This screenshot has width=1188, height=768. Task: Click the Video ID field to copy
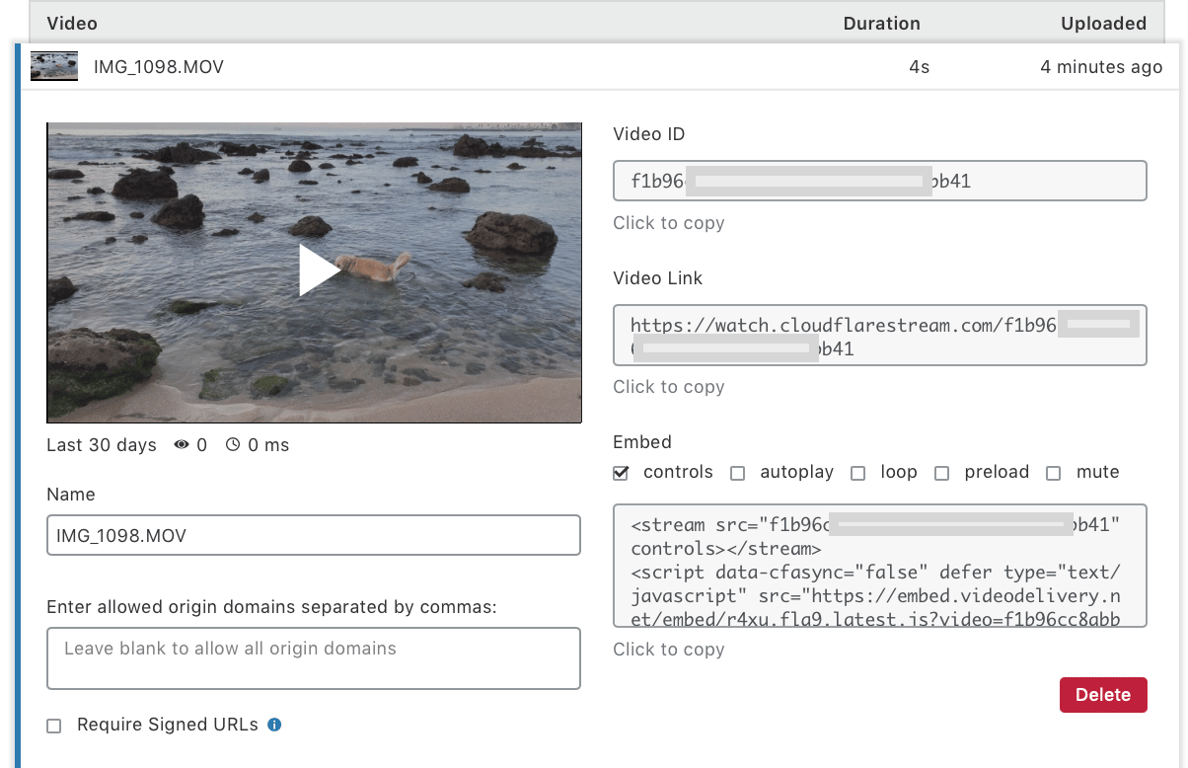point(880,180)
